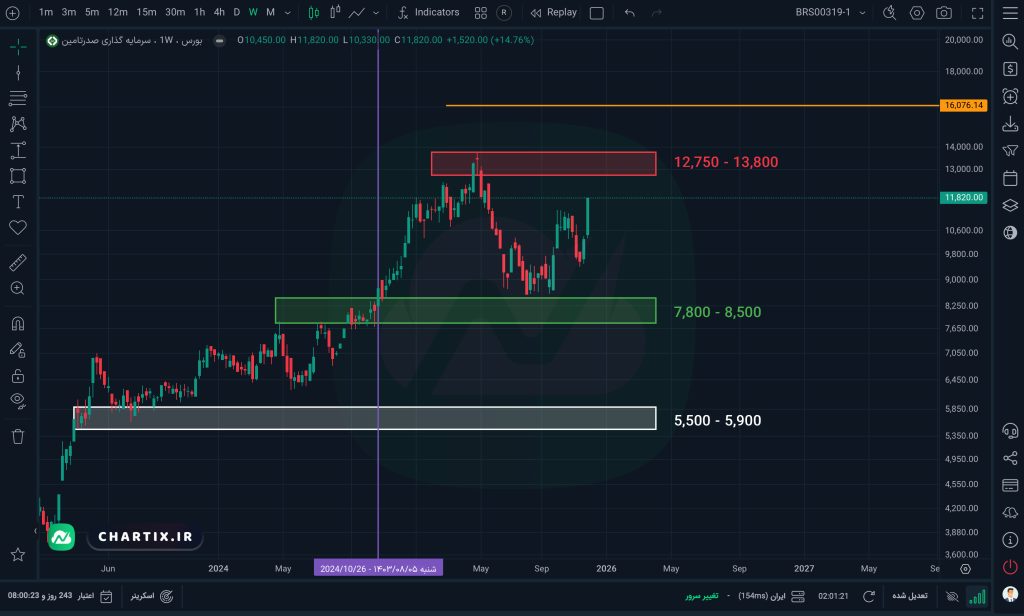
Task: Open the templates grid dropdown beside Indicators
Action: click(x=481, y=13)
